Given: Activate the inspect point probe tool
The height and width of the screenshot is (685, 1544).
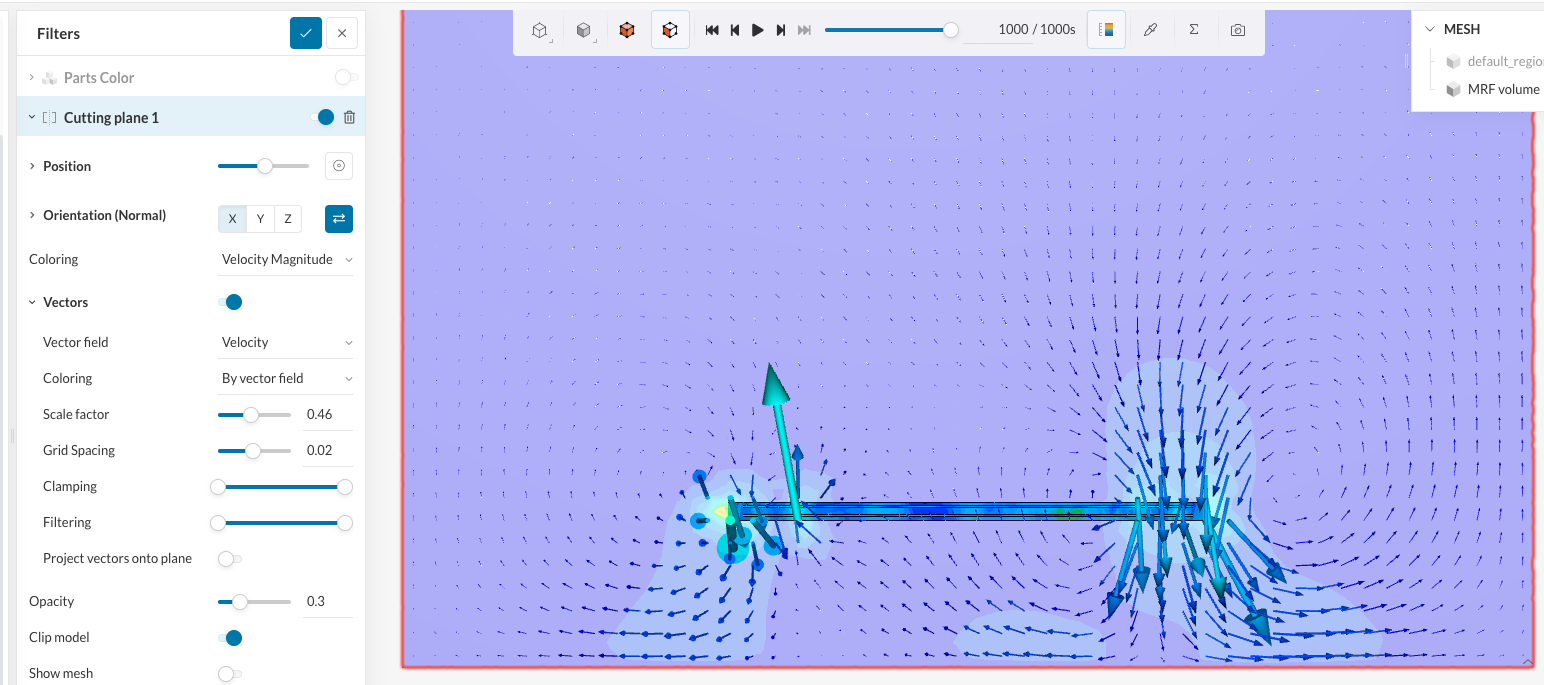Looking at the screenshot, I should coord(1150,30).
